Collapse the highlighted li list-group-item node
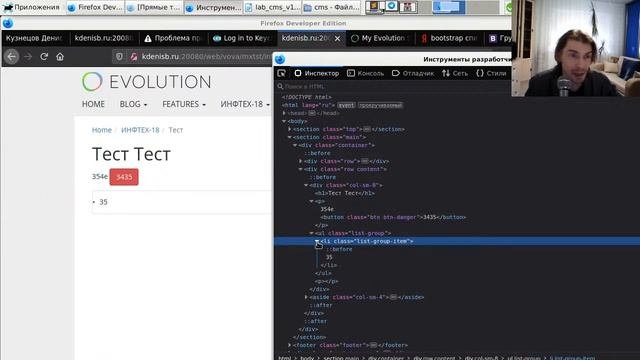This screenshot has height=360, width=640. [x=317, y=241]
